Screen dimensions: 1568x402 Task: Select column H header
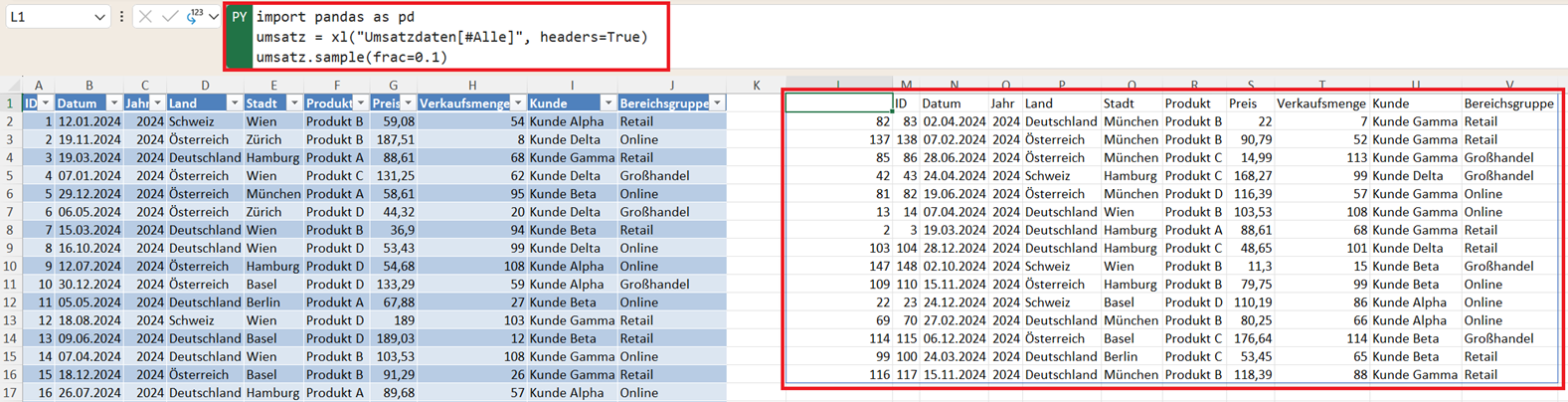[471, 86]
